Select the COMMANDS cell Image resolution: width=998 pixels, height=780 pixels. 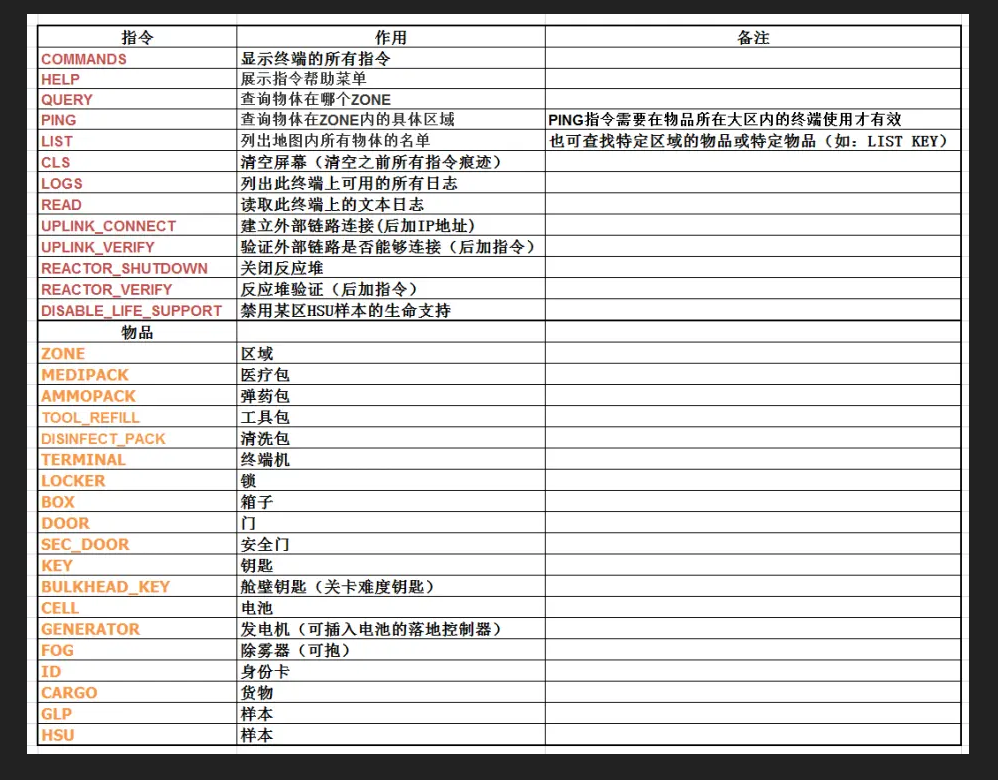[137, 59]
